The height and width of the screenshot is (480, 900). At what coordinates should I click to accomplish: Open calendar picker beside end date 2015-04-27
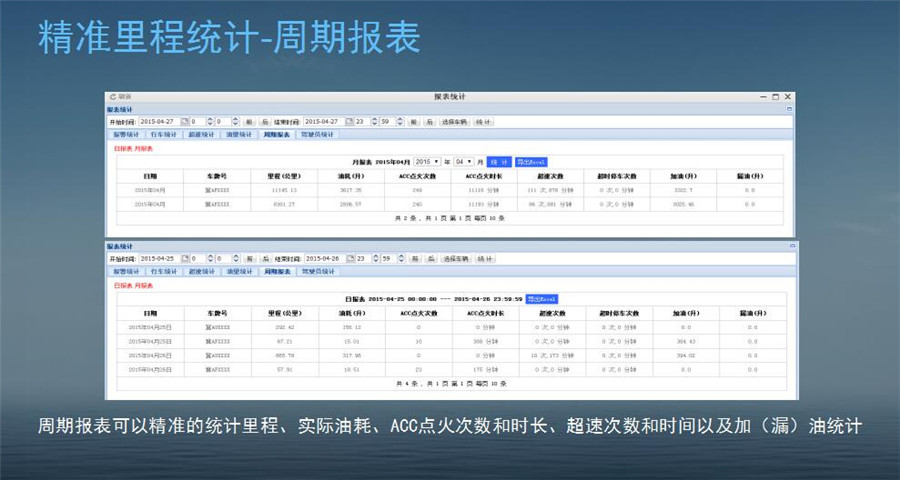[x=350, y=121]
